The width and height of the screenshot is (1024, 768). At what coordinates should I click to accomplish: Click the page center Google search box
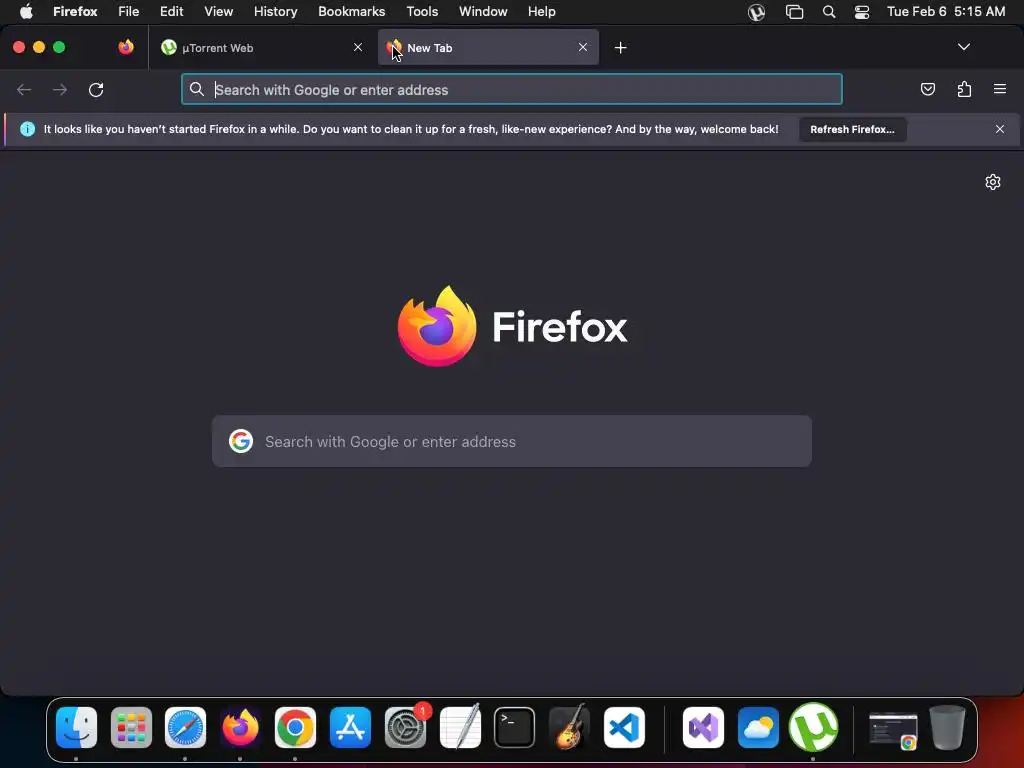click(x=511, y=441)
